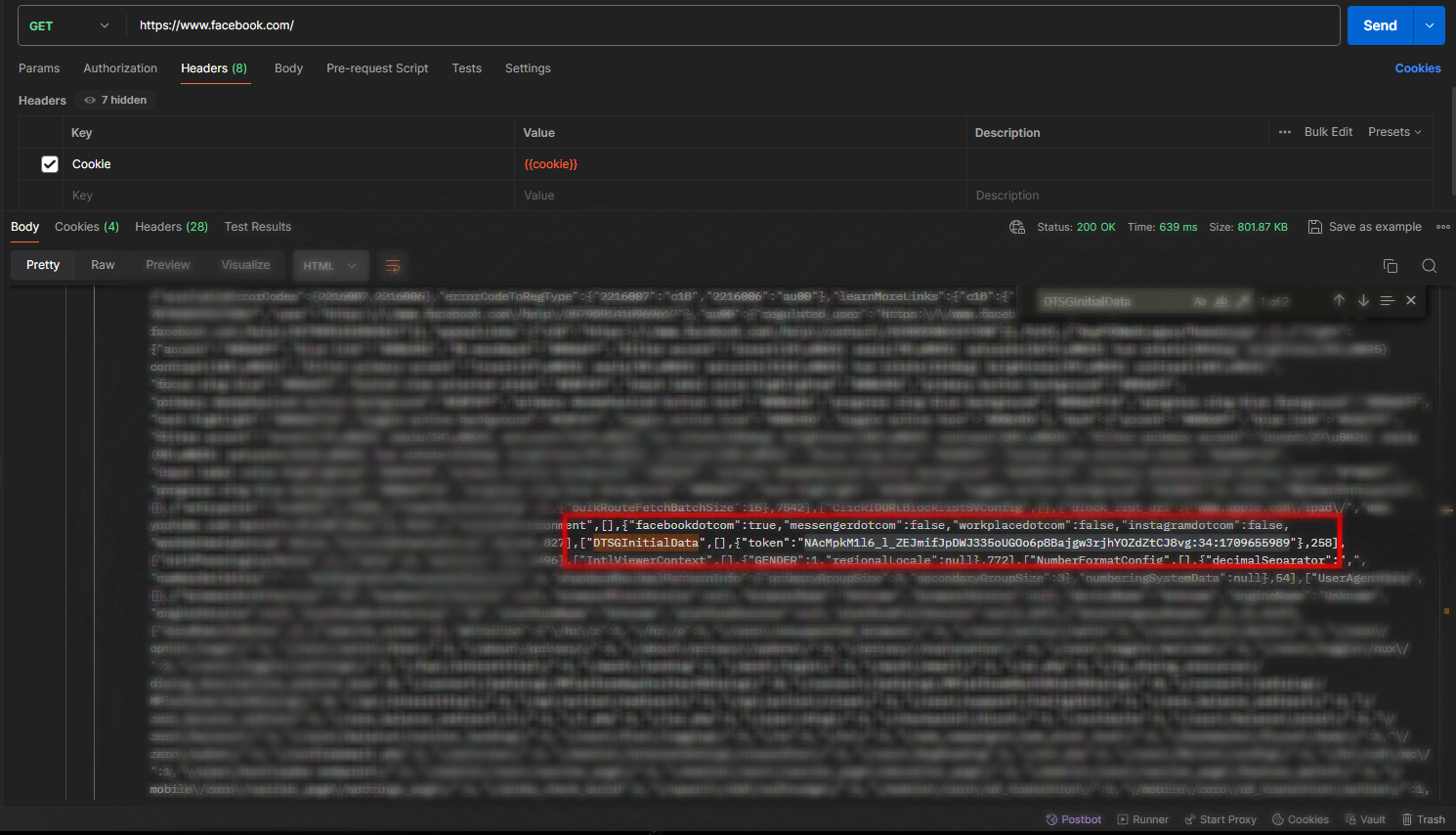Click Bulk Edit for headers
The width and height of the screenshot is (1456, 835).
1328,132
